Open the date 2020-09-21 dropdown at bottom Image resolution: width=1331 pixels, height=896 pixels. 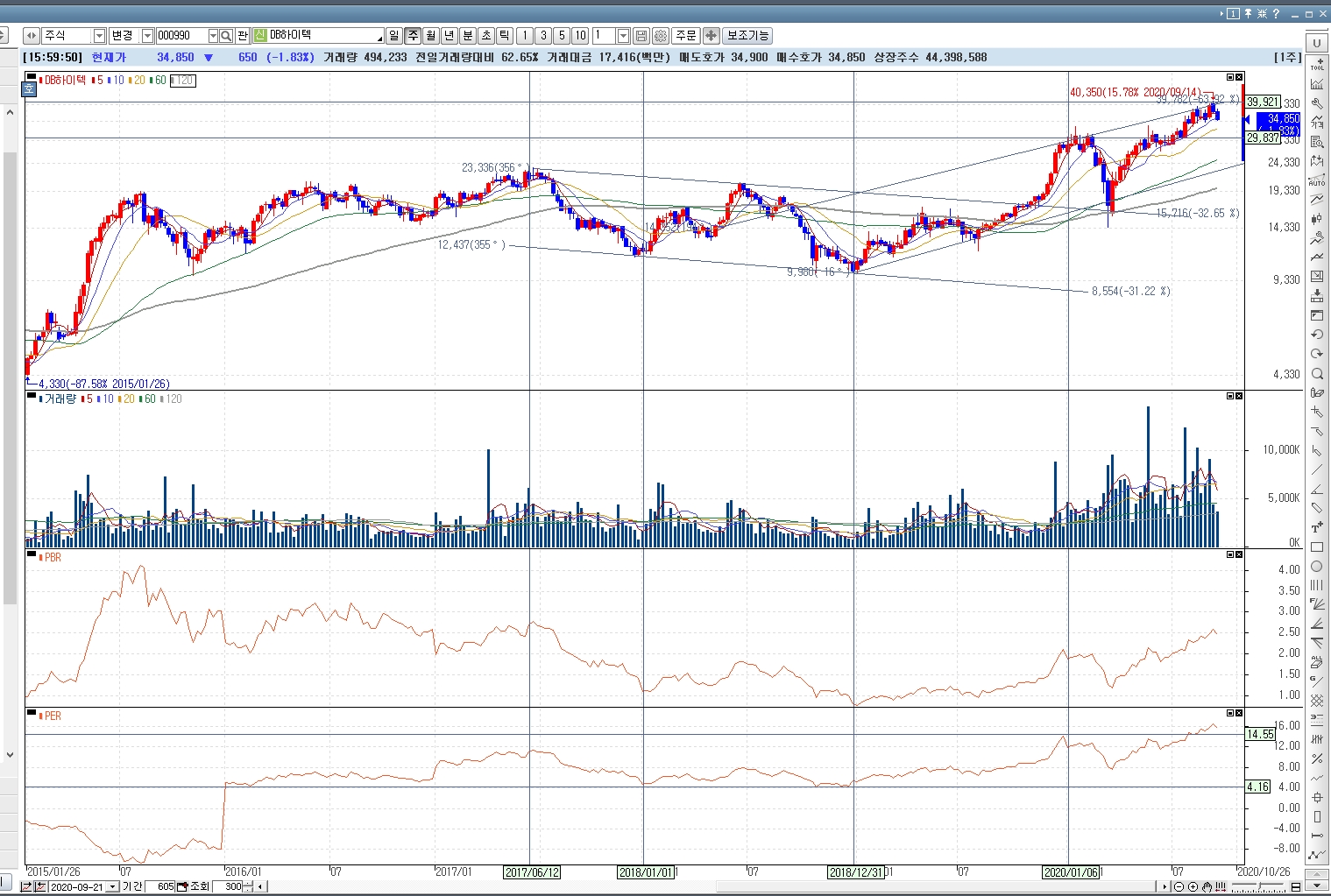[x=112, y=887]
